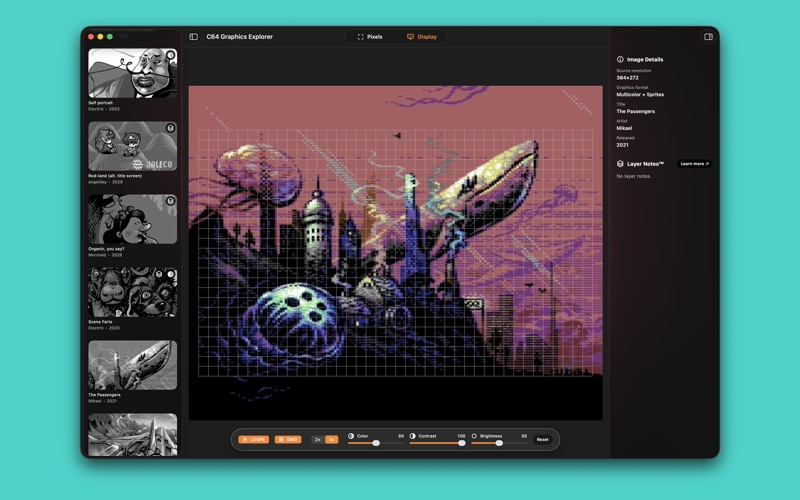Screen dimensions: 800x500
Task: Click the 384×272 source resolution value
Action: coord(627,78)
